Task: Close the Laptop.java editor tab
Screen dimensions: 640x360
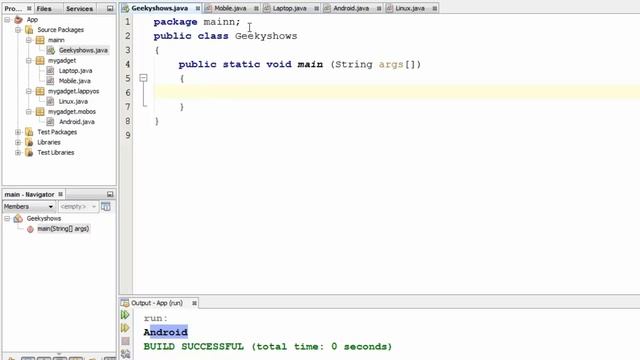Action: [x=316, y=8]
